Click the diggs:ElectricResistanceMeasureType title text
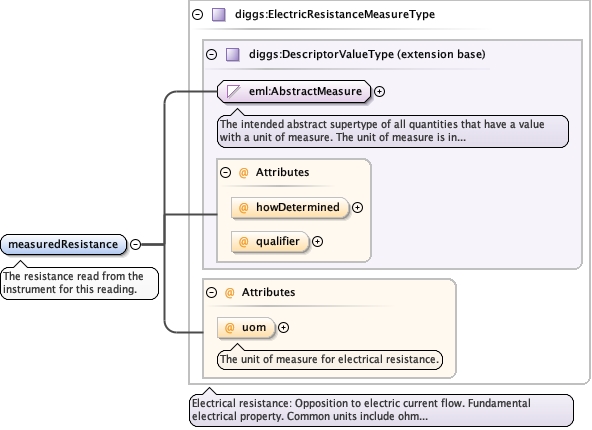 pos(335,14)
